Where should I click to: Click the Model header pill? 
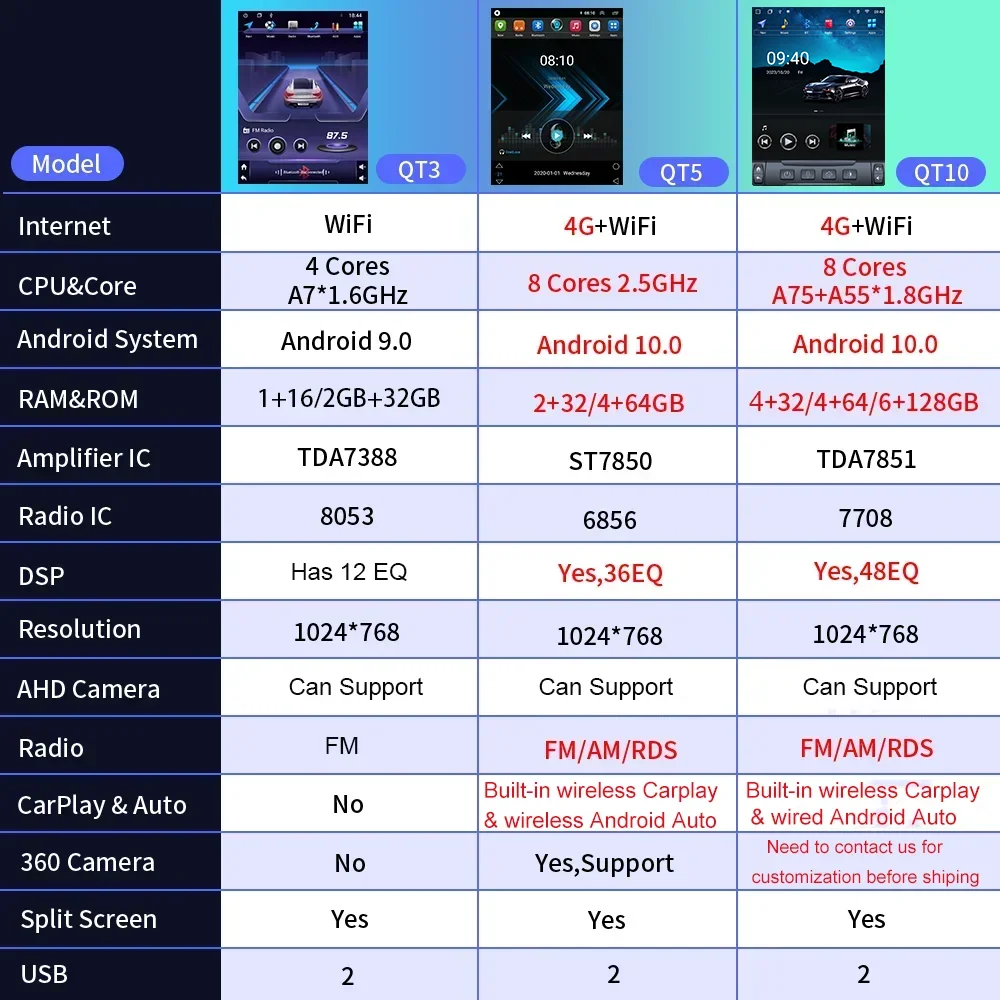click(67, 164)
